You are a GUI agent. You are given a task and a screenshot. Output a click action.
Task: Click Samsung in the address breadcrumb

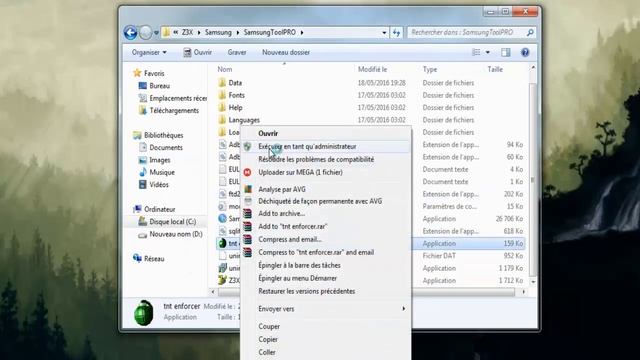click(218, 32)
